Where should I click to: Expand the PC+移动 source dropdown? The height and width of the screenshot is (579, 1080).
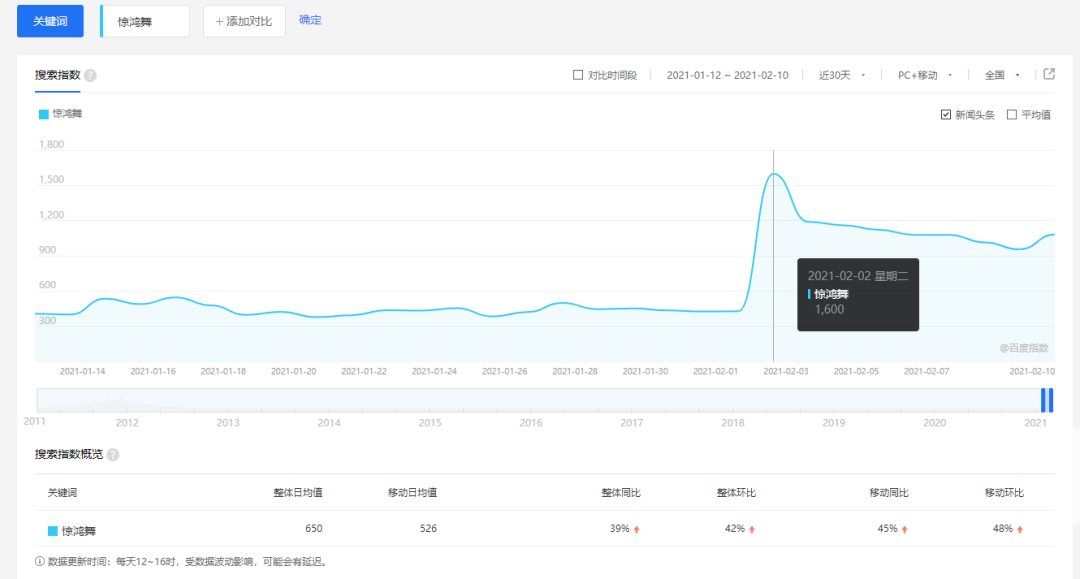point(925,75)
